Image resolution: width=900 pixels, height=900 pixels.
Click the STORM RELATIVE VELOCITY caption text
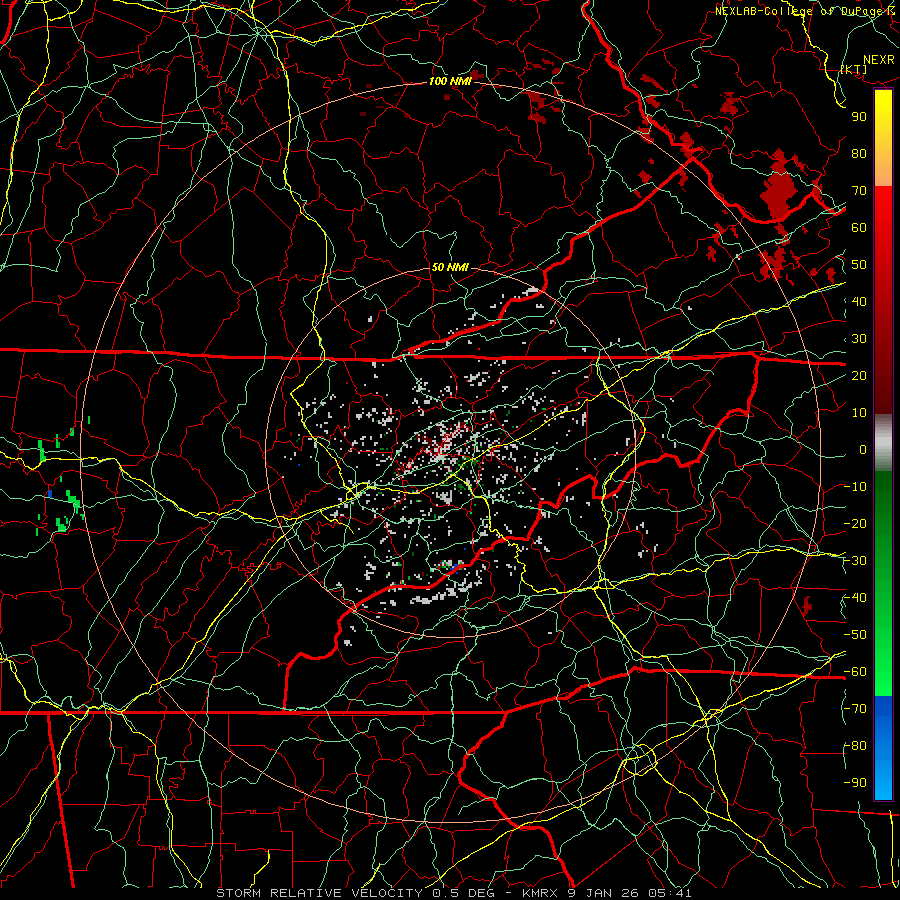pos(321,893)
